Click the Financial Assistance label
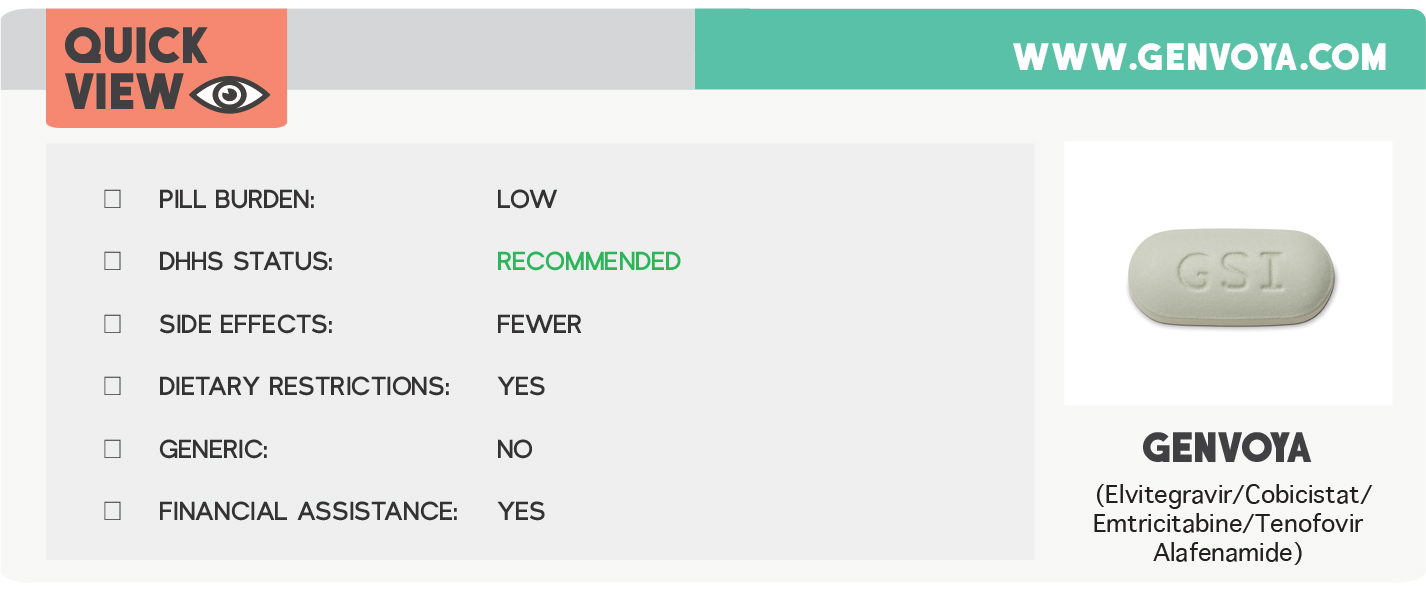The width and height of the screenshot is (1426, 591). pos(308,511)
